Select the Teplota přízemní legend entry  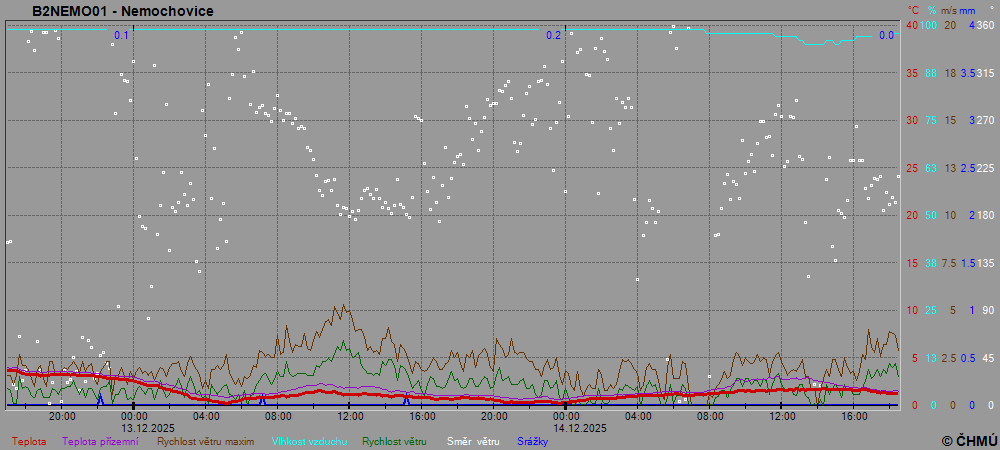tap(100, 441)
